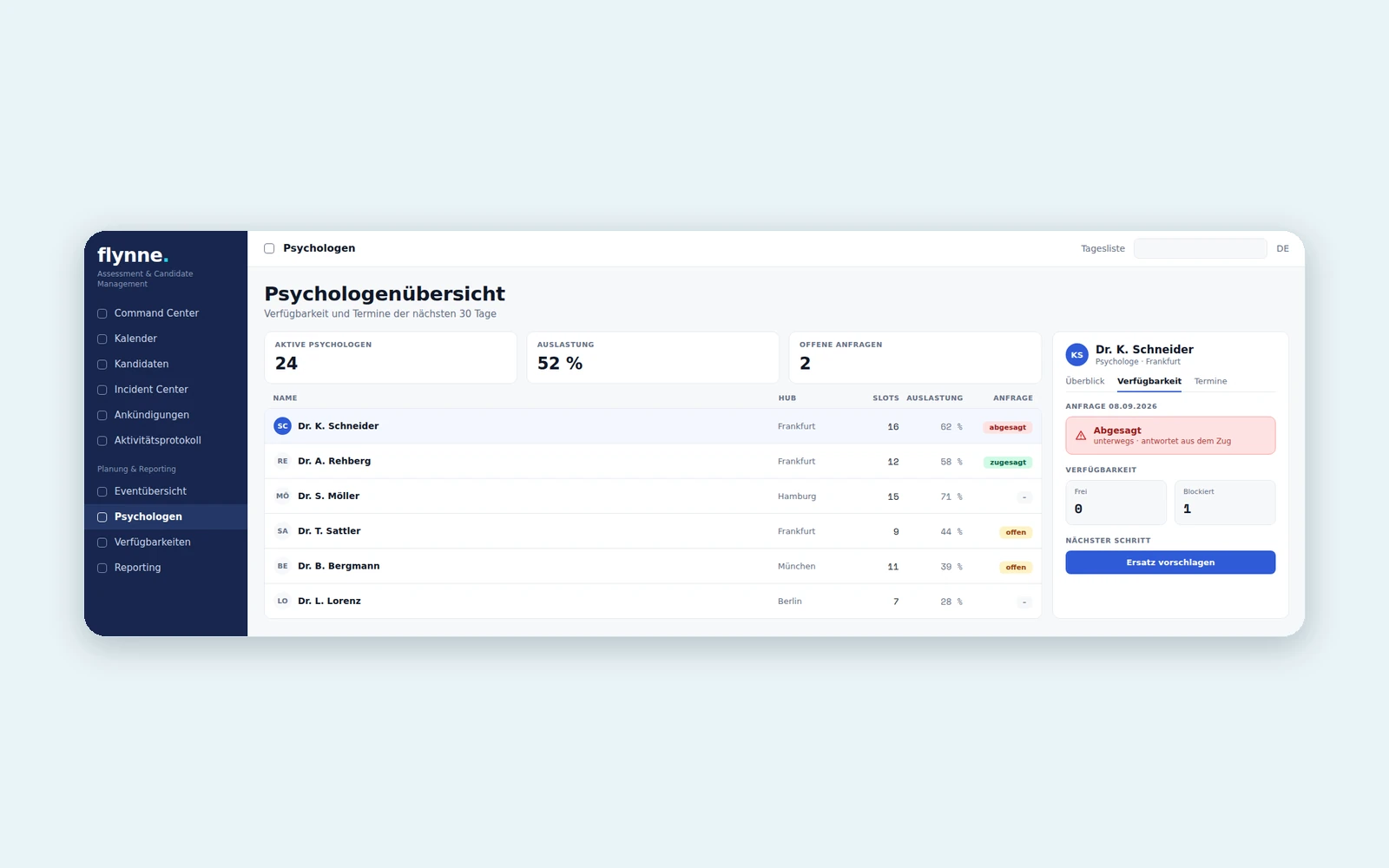Click the 'offen' badge for Dr. T. Sattler
The image size is (1389, 868).
tap(1016, 532)
